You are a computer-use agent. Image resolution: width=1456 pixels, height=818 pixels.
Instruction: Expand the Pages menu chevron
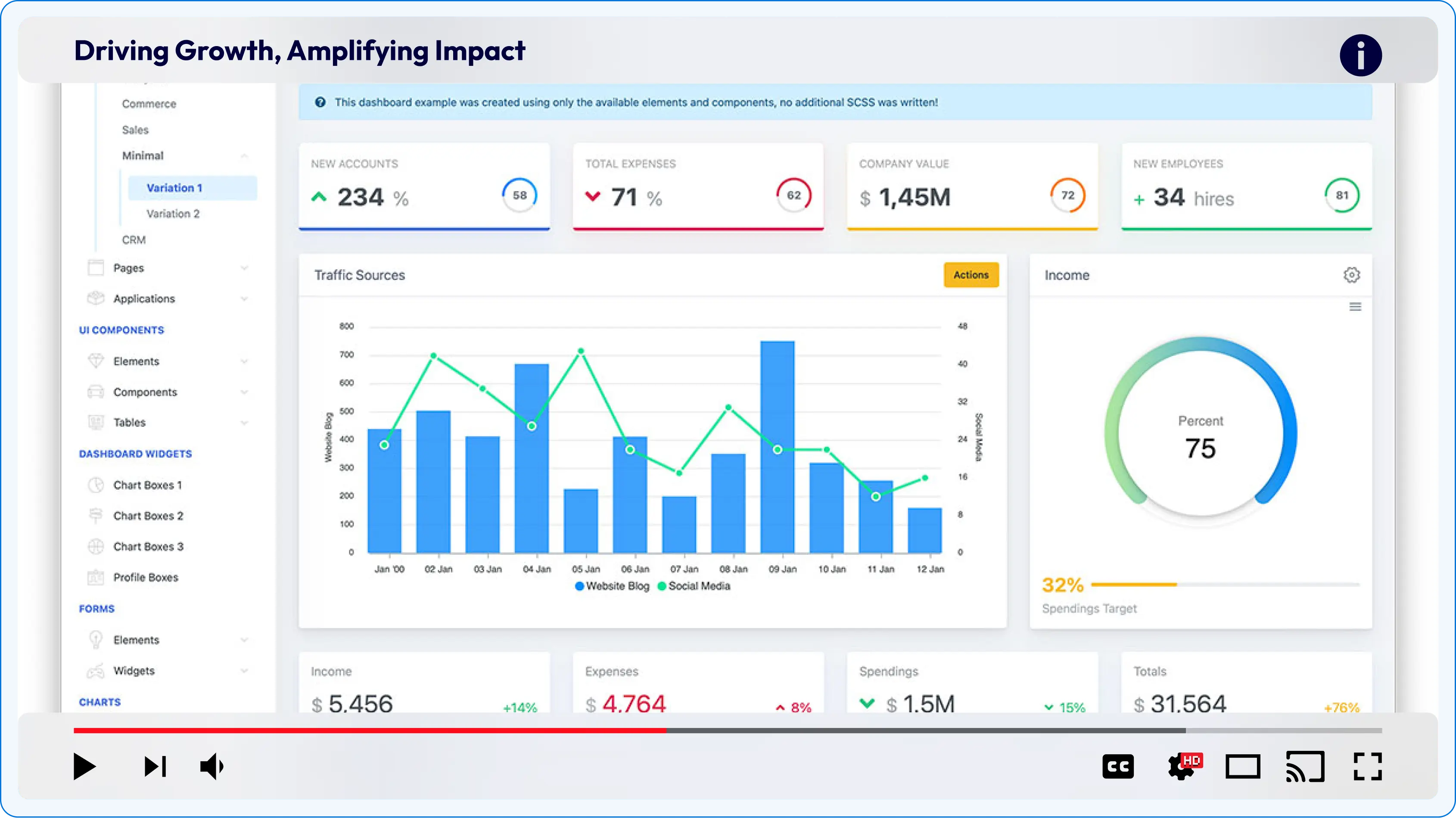(244, 268)
